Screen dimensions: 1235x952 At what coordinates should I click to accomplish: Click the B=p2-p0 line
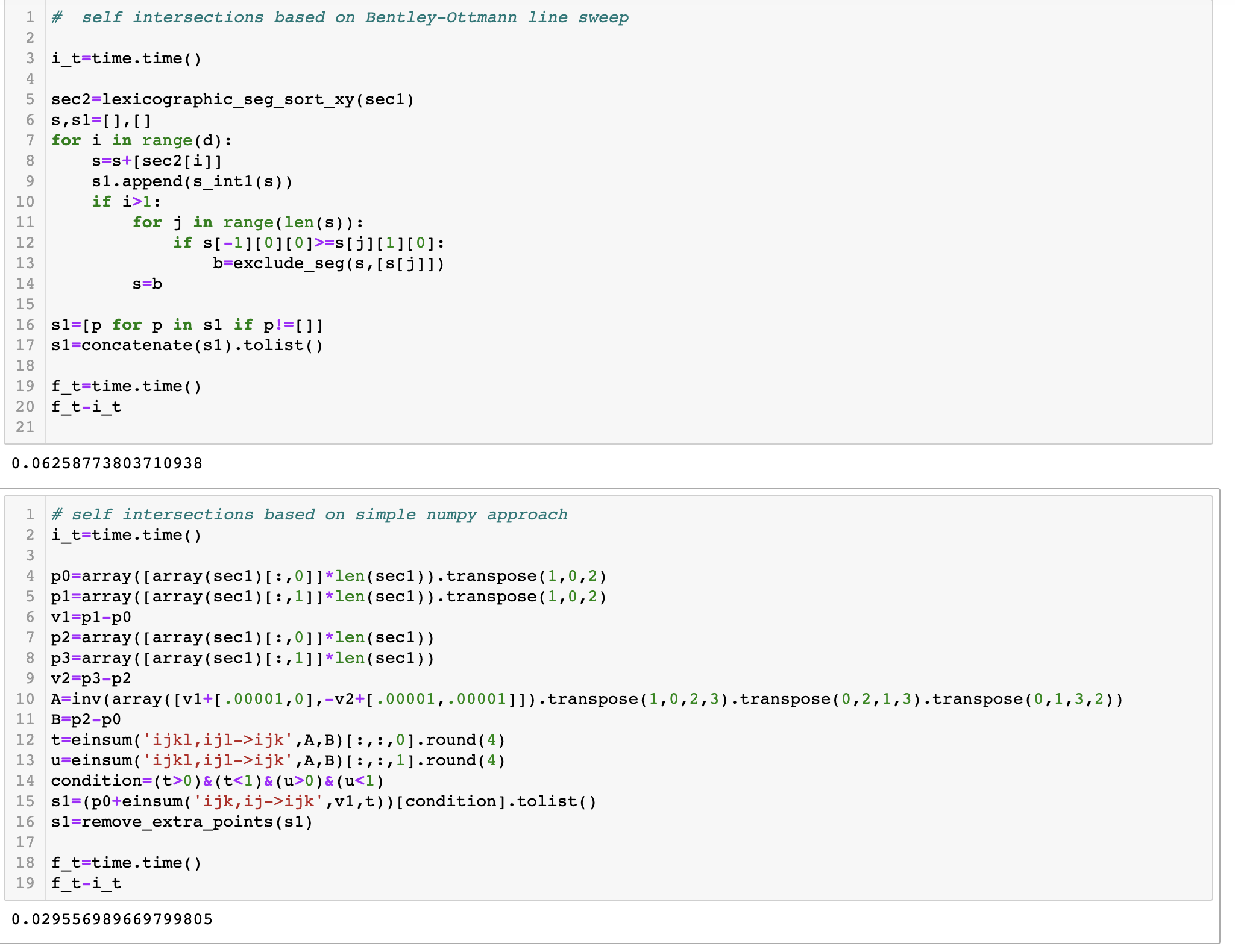86,719
